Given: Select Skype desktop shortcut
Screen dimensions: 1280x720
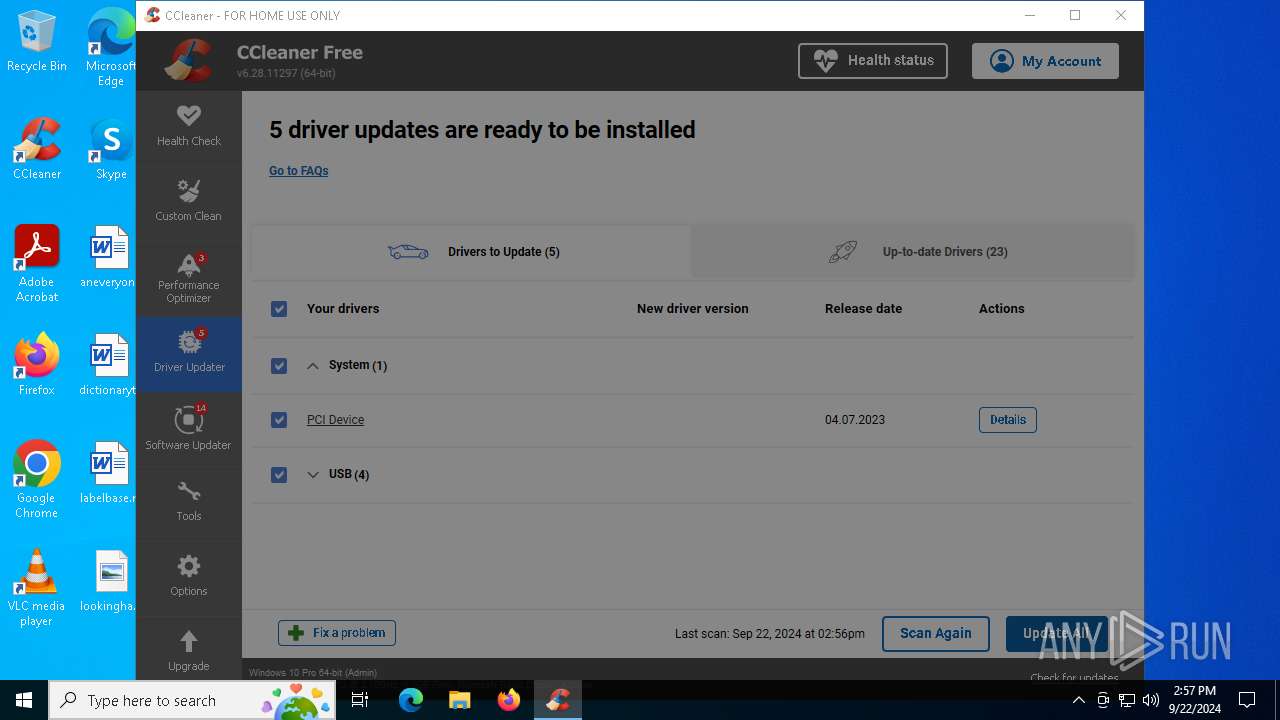Looking at the screenshot, I should click(x=111, y=150).
